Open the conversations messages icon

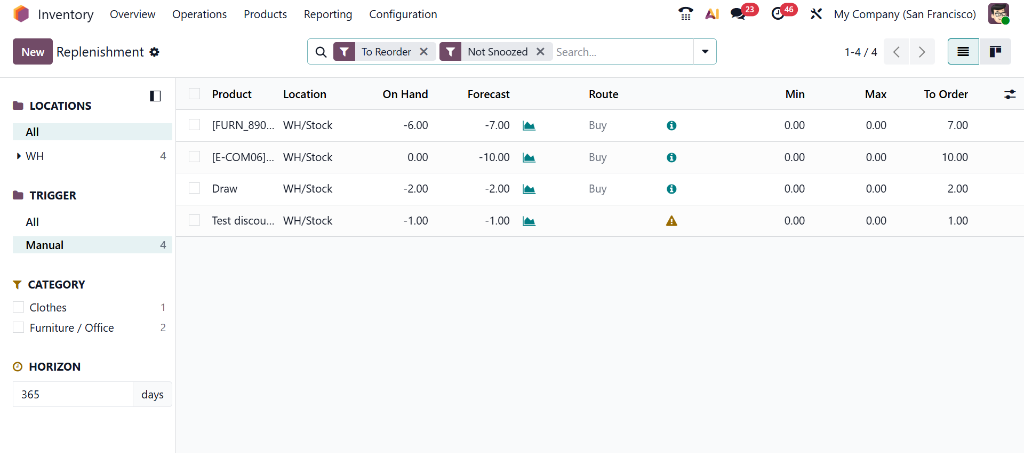click(738, 14)
